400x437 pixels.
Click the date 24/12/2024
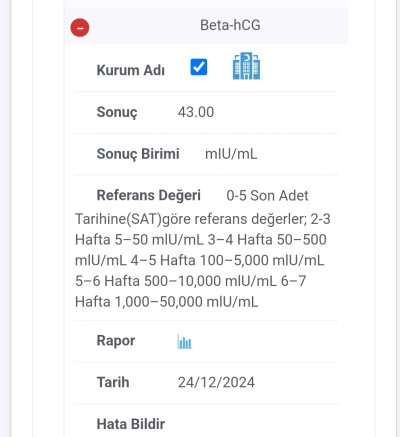(216, 382)
